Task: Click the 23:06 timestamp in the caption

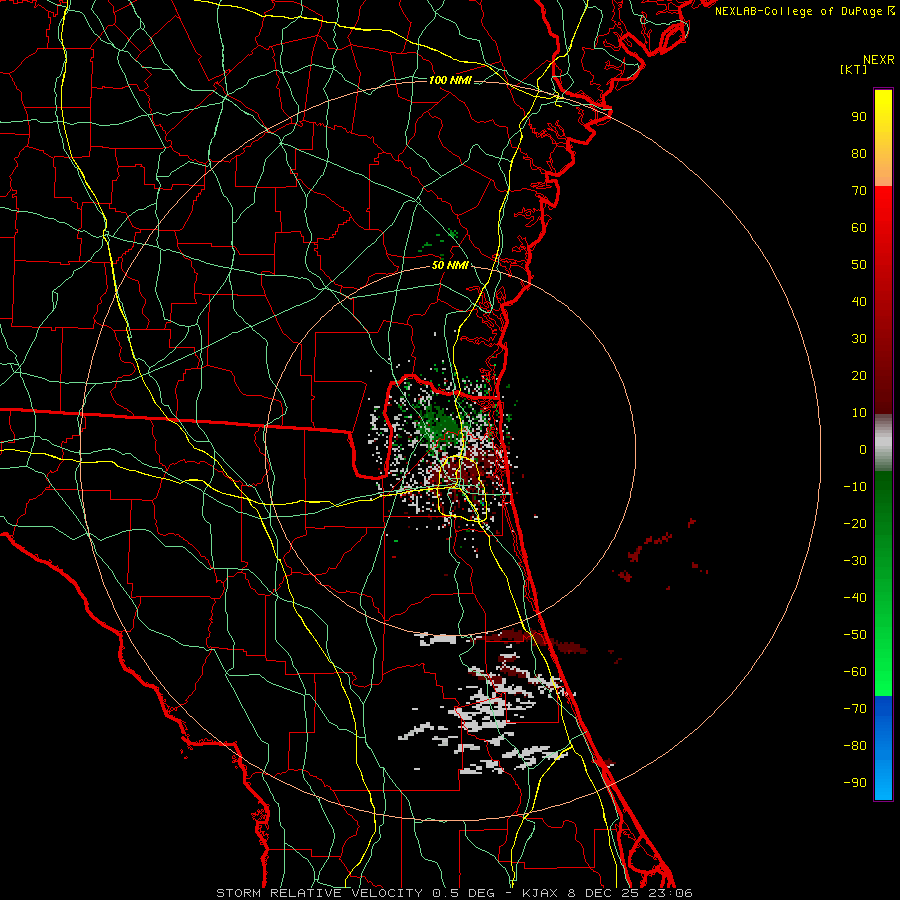Action: click(x=669, y=893)
